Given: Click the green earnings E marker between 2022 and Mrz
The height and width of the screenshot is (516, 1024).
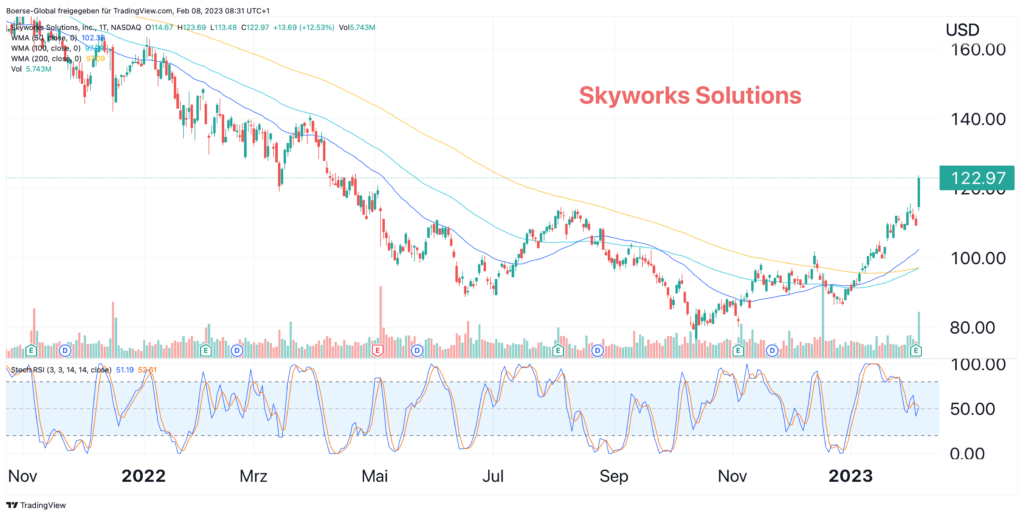Looking at the screenshot, I should click(204, 351).
